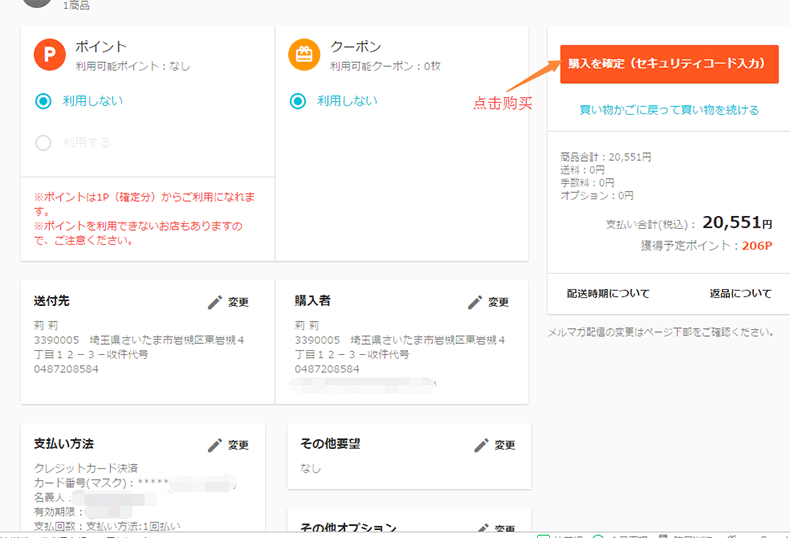Click the pencil icon in 送付先
This screenshot has width=790, height=538.
click(214, 302)
